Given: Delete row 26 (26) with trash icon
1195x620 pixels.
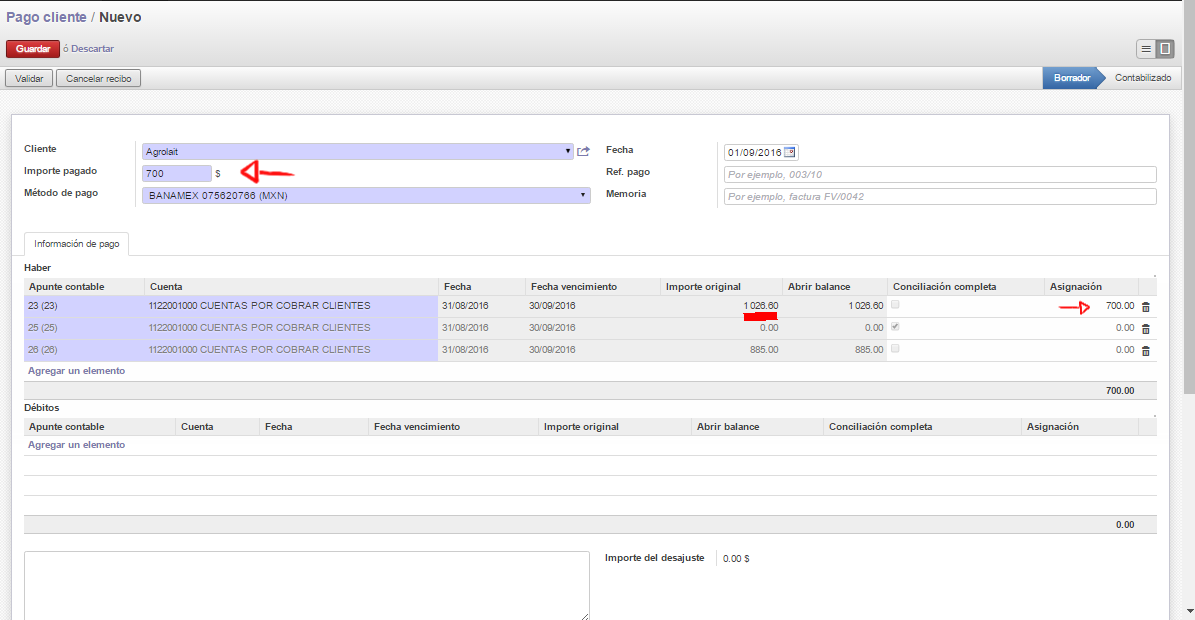Looking at the screenshot, I should click(x=1145, y=351).
